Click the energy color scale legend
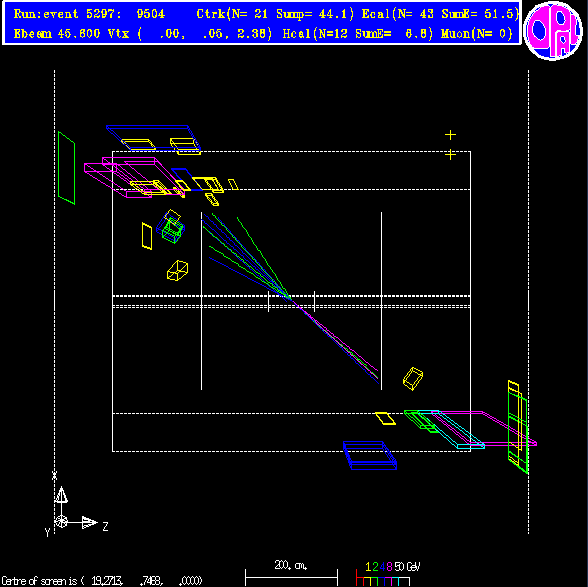The width and height of the screenshot is (588, 587). tap(387, 574)
